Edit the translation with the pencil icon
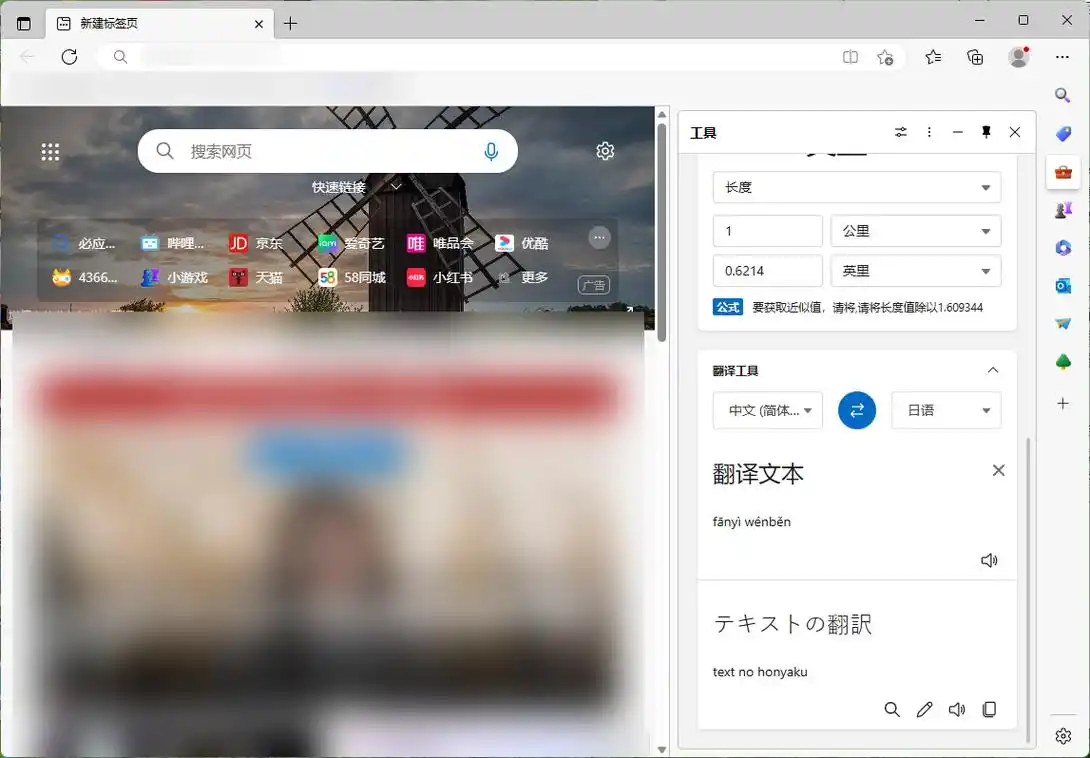1090x758 pixels. [924, 709]
